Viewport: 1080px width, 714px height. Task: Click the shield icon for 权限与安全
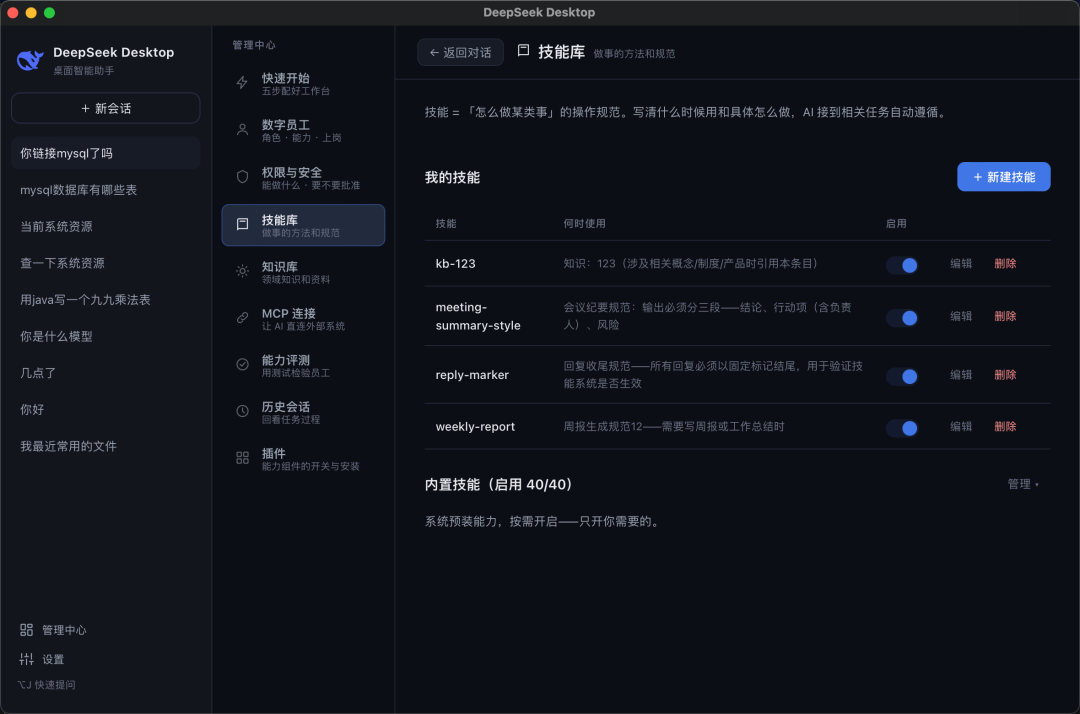[x=242, y=177]
